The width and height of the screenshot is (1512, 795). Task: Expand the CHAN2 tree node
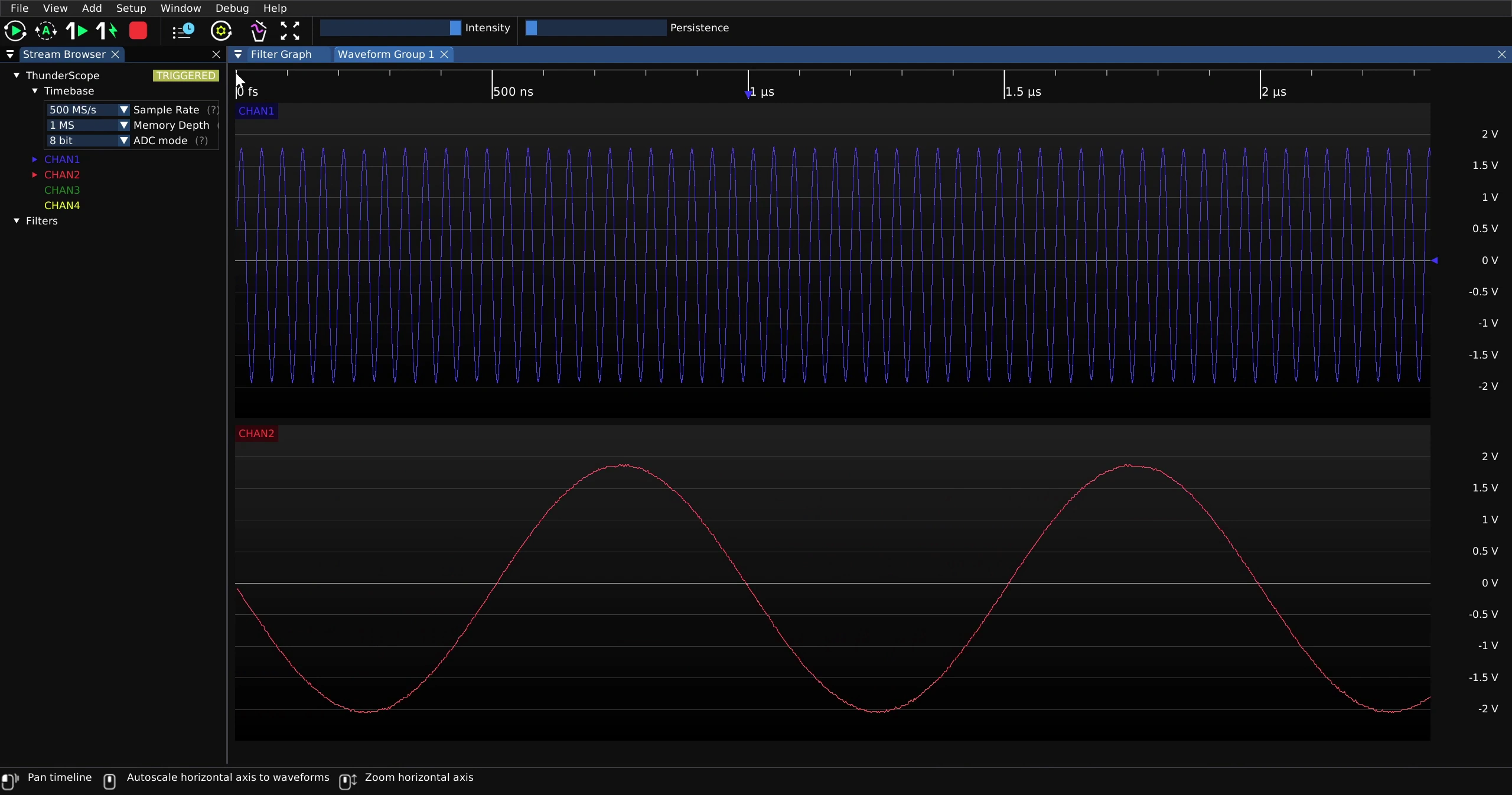[35, 175]
